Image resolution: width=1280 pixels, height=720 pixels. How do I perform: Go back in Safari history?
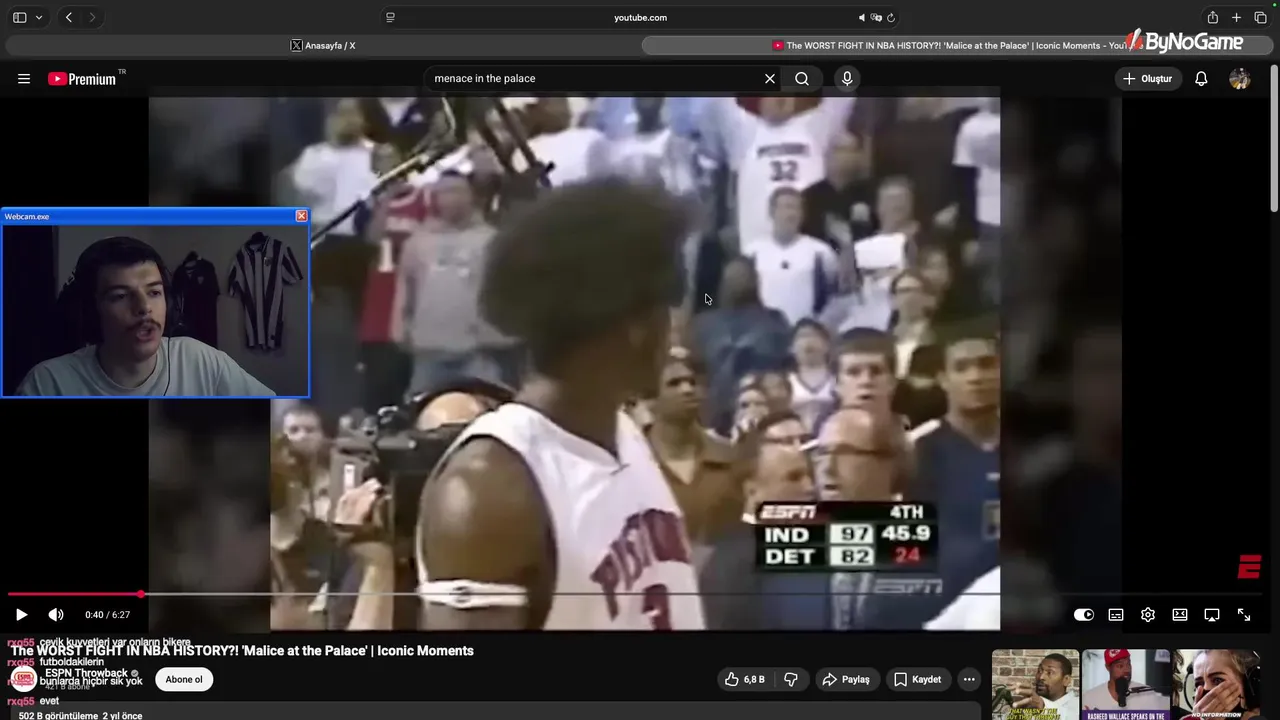(x=68, y=17)
